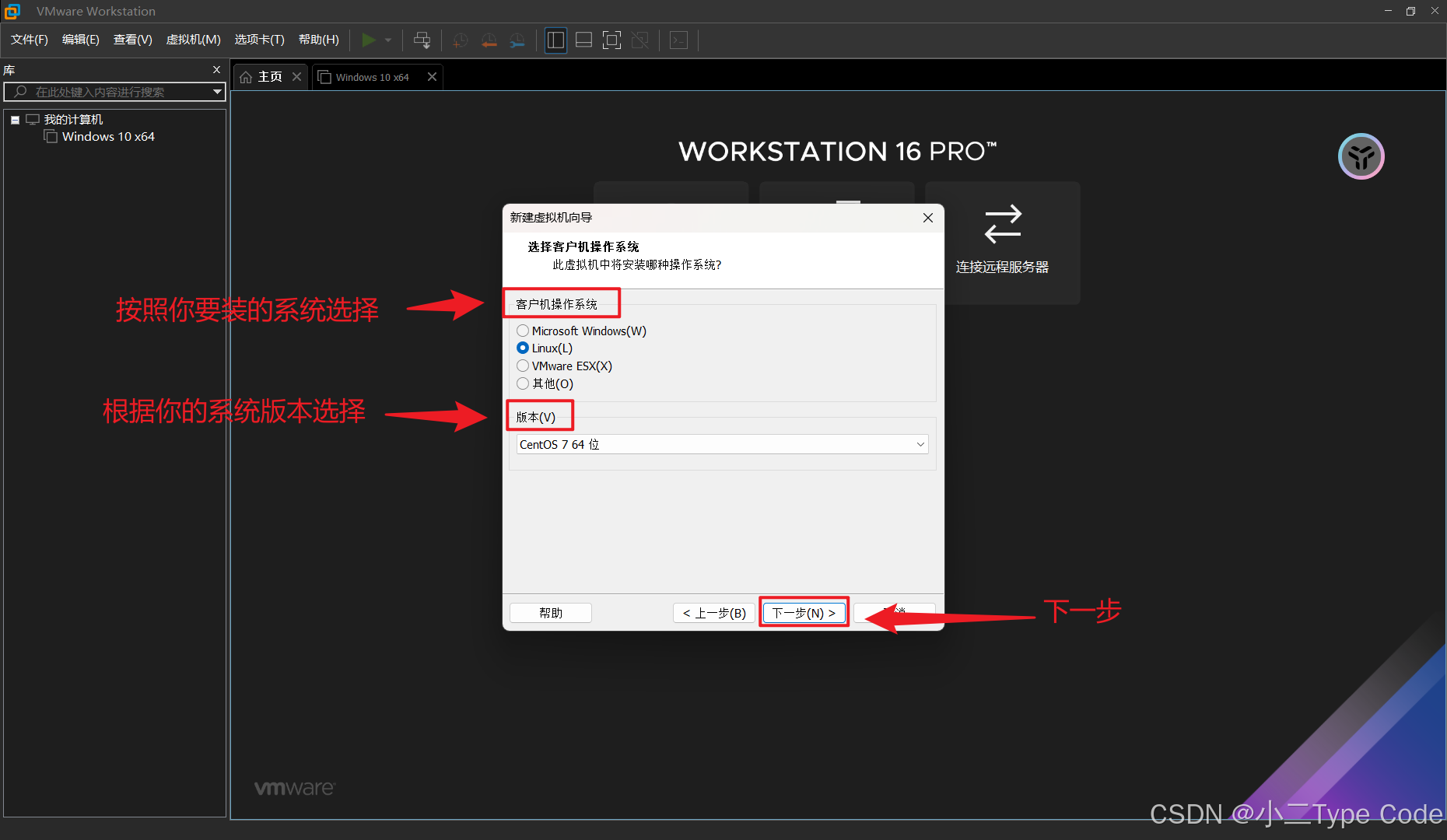The width and height of the screenshot is (1447, 840).
Task: Select Windows 10 x64 in library tree
Action: point(108,136)
